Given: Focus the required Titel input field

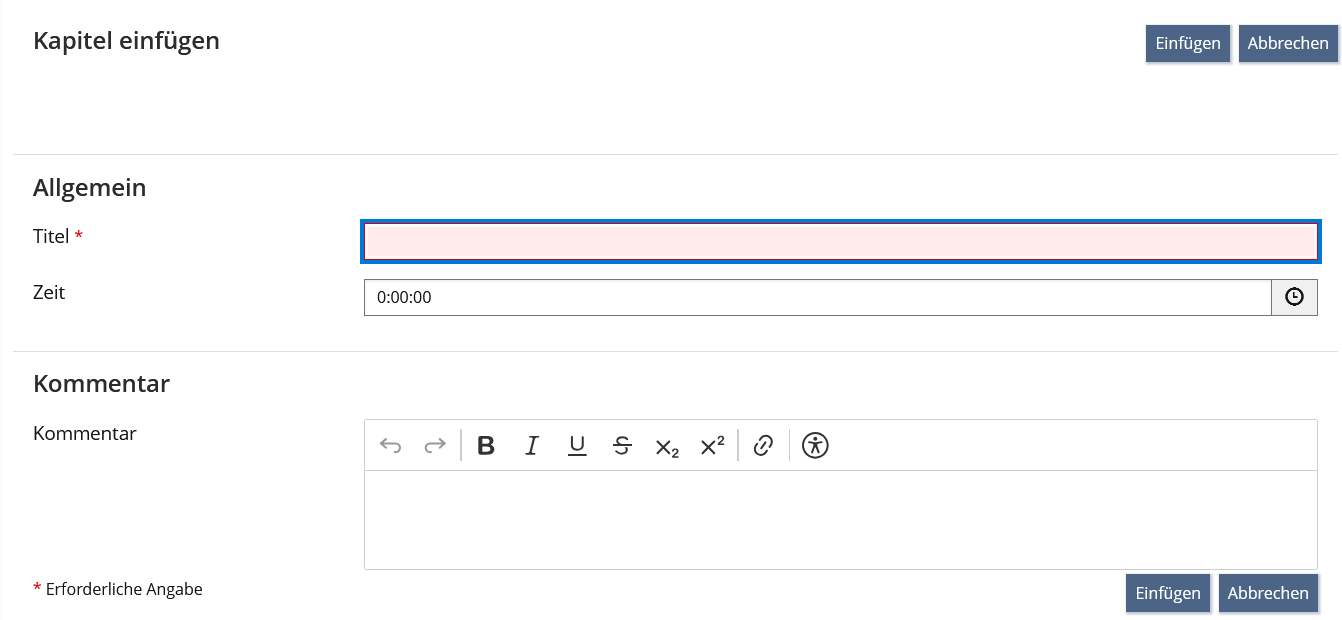Looking at the screenshot, I should point(840,242).
